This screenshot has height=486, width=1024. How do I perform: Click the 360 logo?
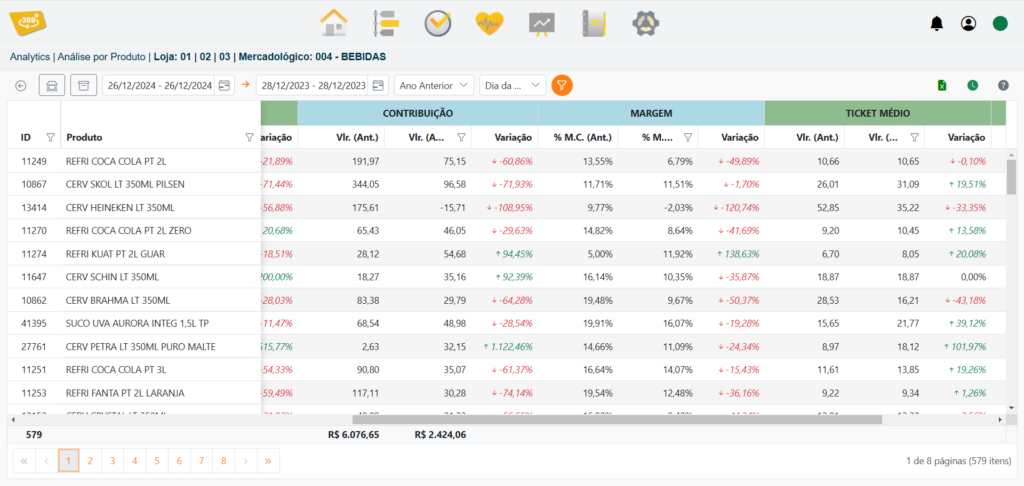coord(28,22)
